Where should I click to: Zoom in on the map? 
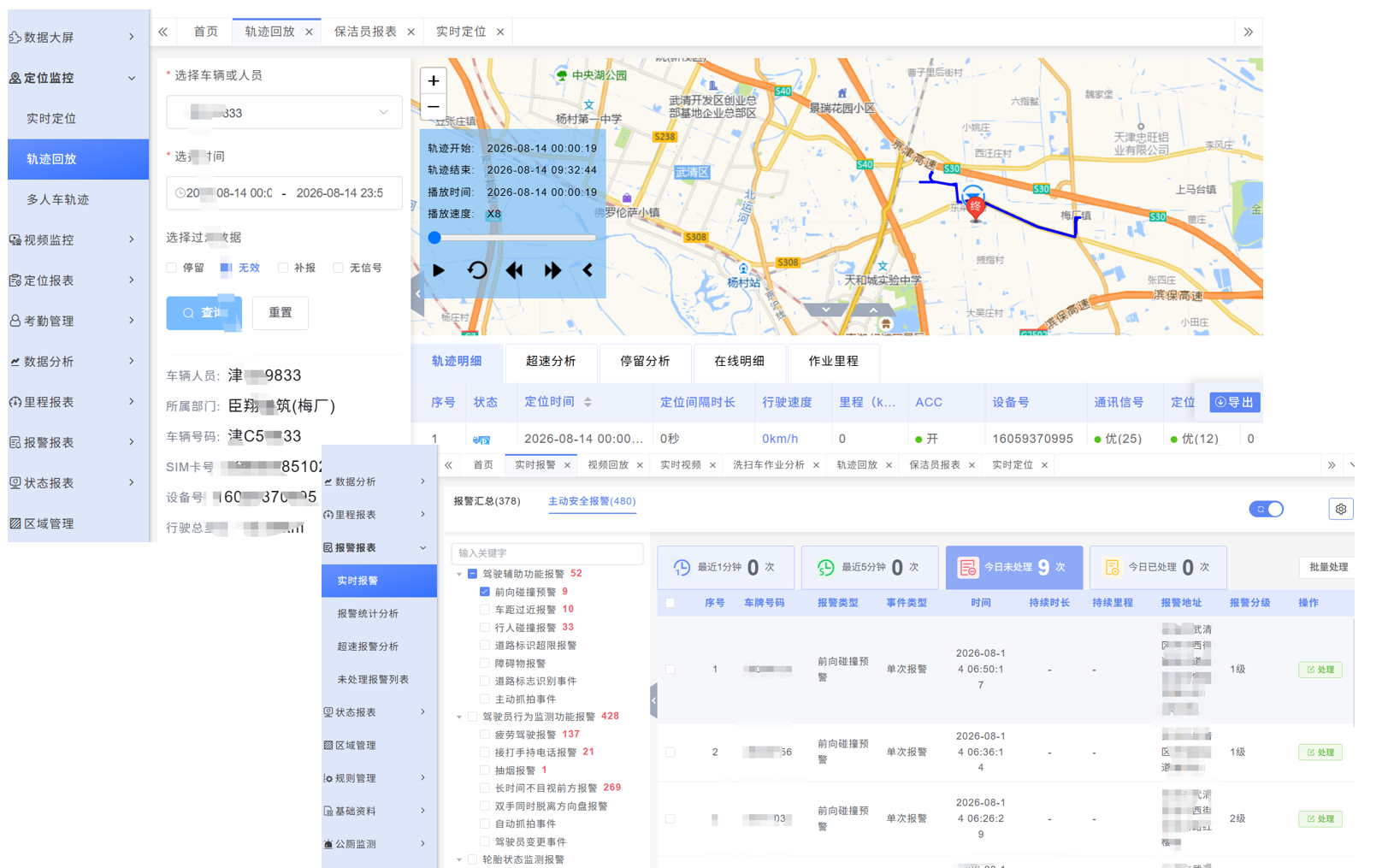pyautogui.click(x=434, y=80)
